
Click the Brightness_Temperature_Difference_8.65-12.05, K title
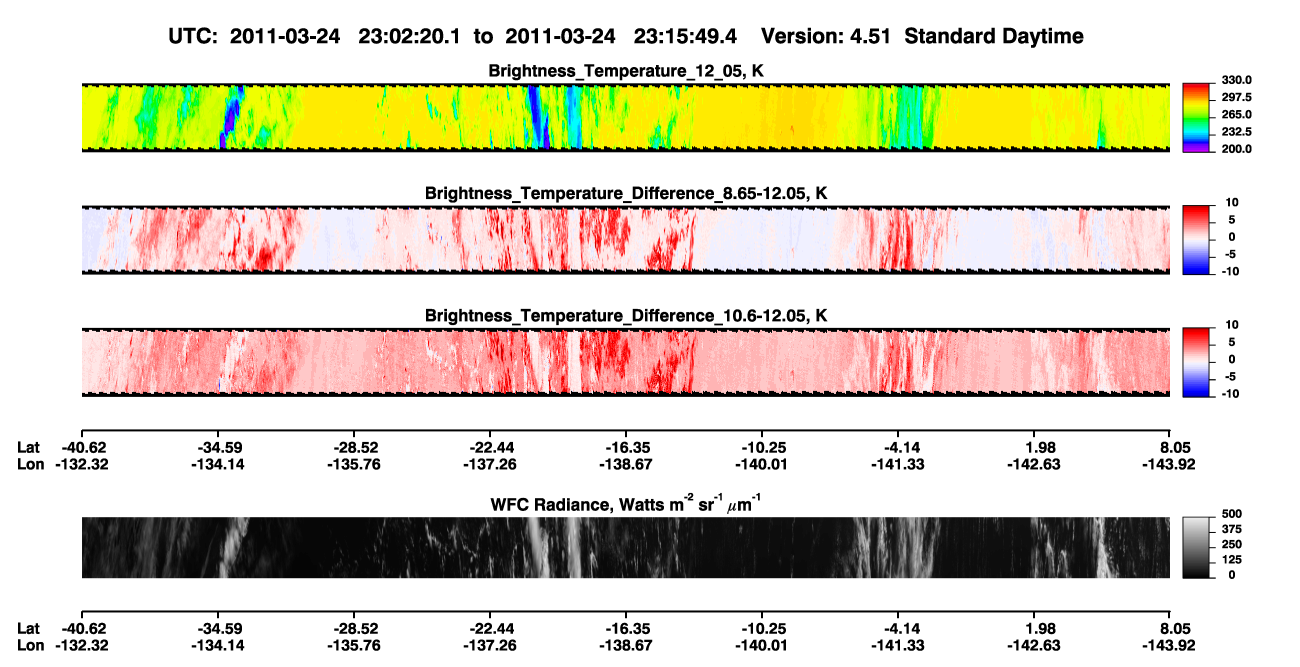click(x=626, y=193)
